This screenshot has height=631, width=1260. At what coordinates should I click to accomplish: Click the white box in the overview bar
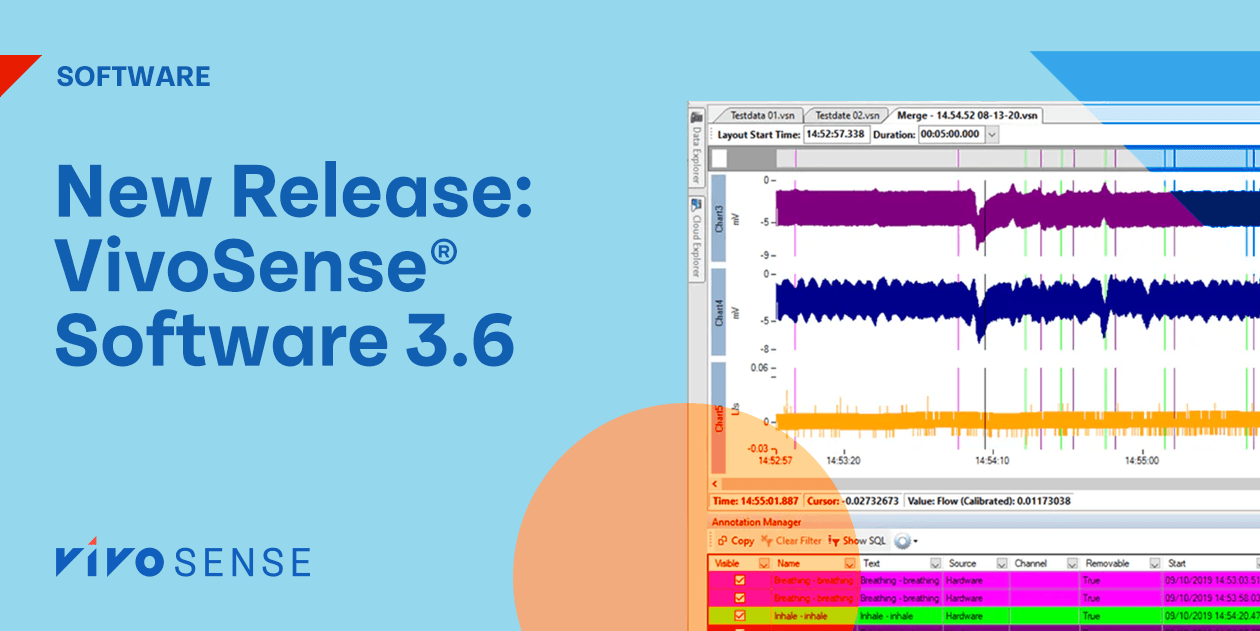point(719,159)
